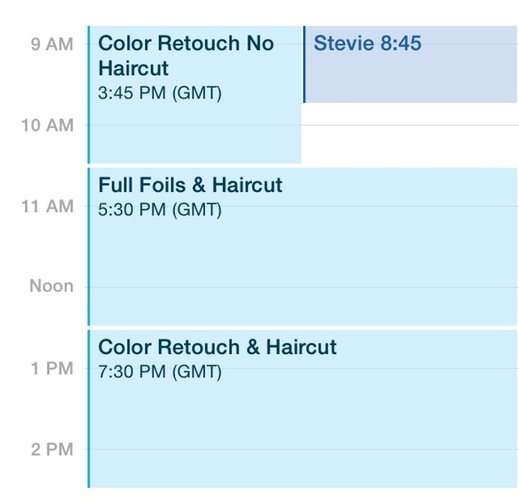Select the 9 AM hour label
Image resolution: width=519 pixels, height=500 pixels.
pos(52,44)
